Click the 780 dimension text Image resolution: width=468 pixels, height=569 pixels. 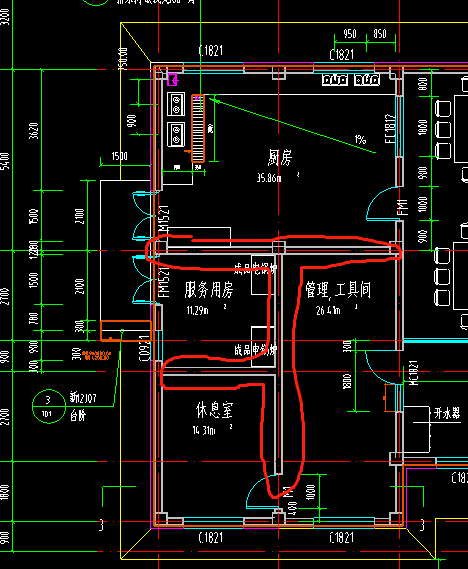click(34, 318)
